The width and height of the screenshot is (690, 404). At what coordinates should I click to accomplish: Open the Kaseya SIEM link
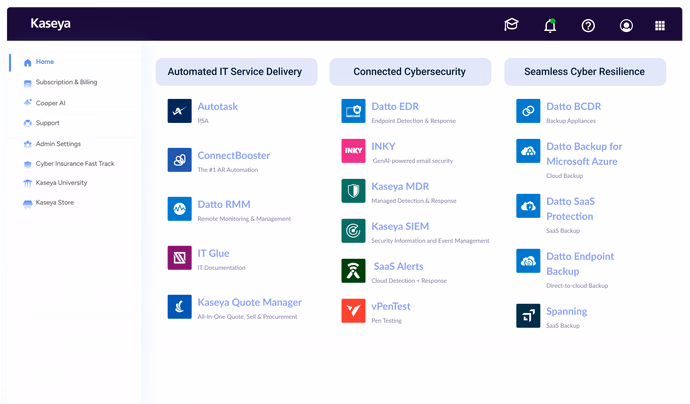click(400, 226)
